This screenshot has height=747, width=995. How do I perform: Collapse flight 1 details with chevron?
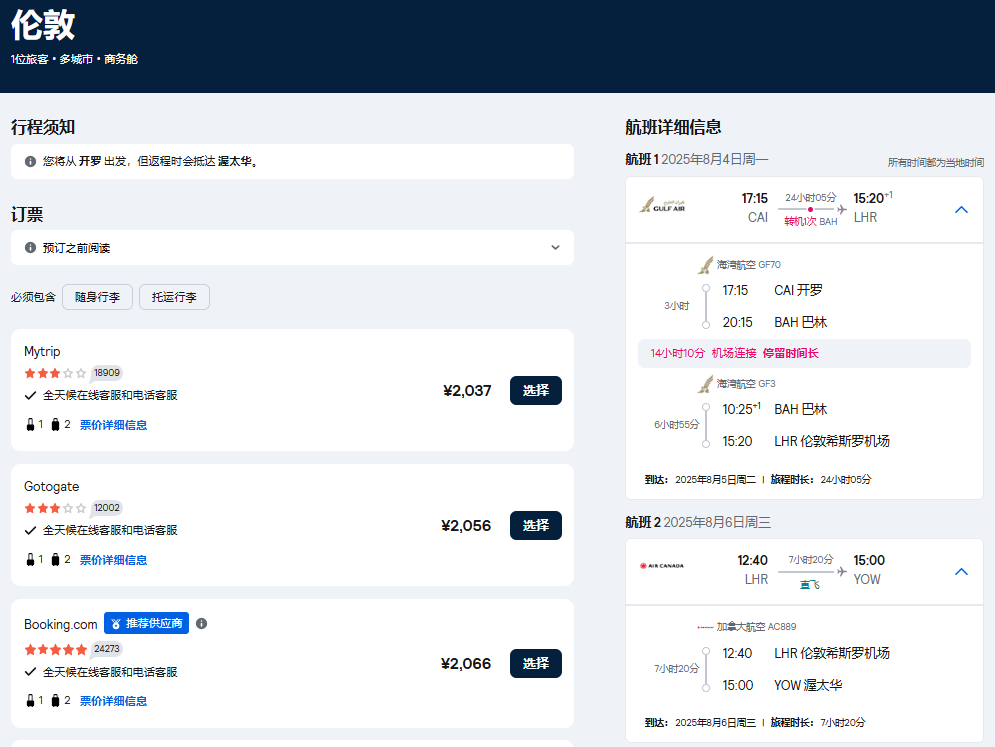point(961,209)
